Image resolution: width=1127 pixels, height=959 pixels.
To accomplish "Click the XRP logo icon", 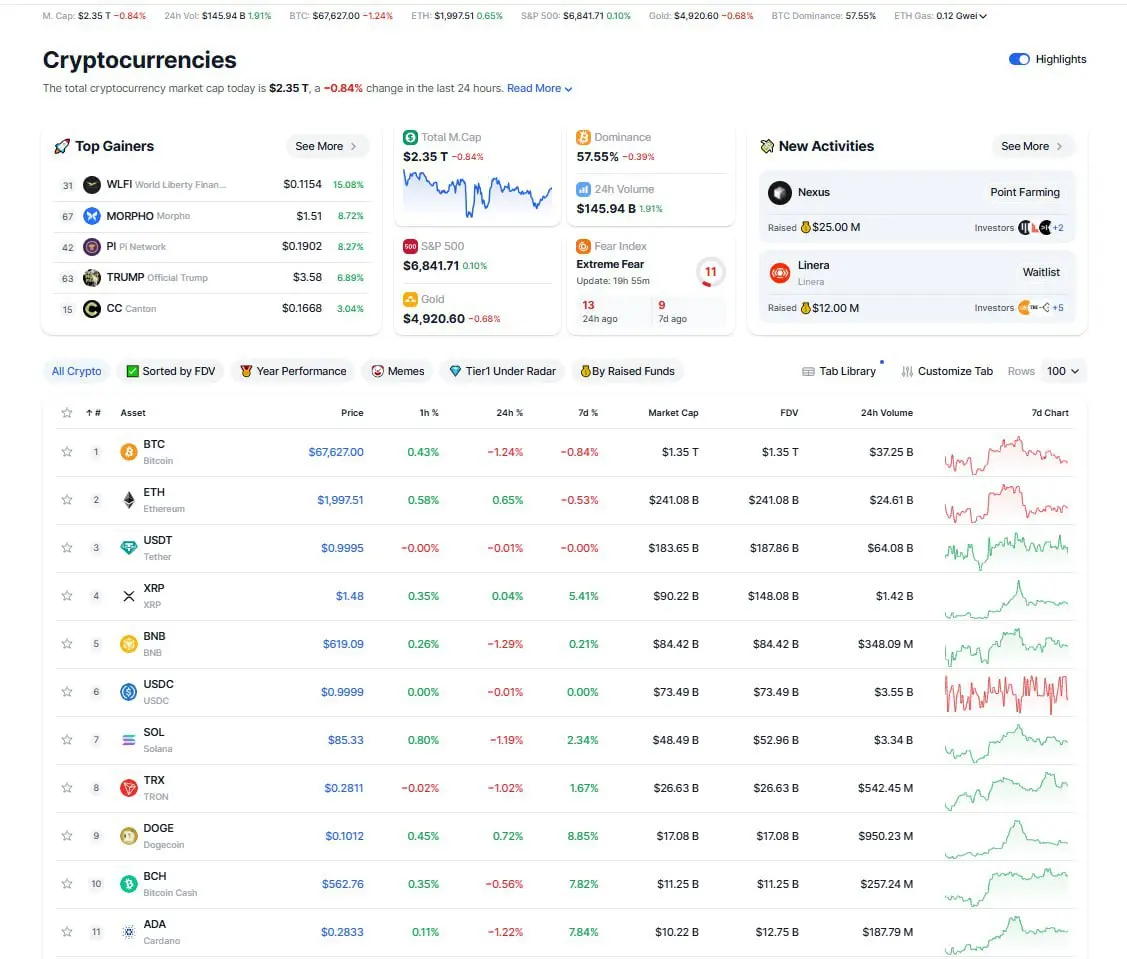I will (129, 596).
